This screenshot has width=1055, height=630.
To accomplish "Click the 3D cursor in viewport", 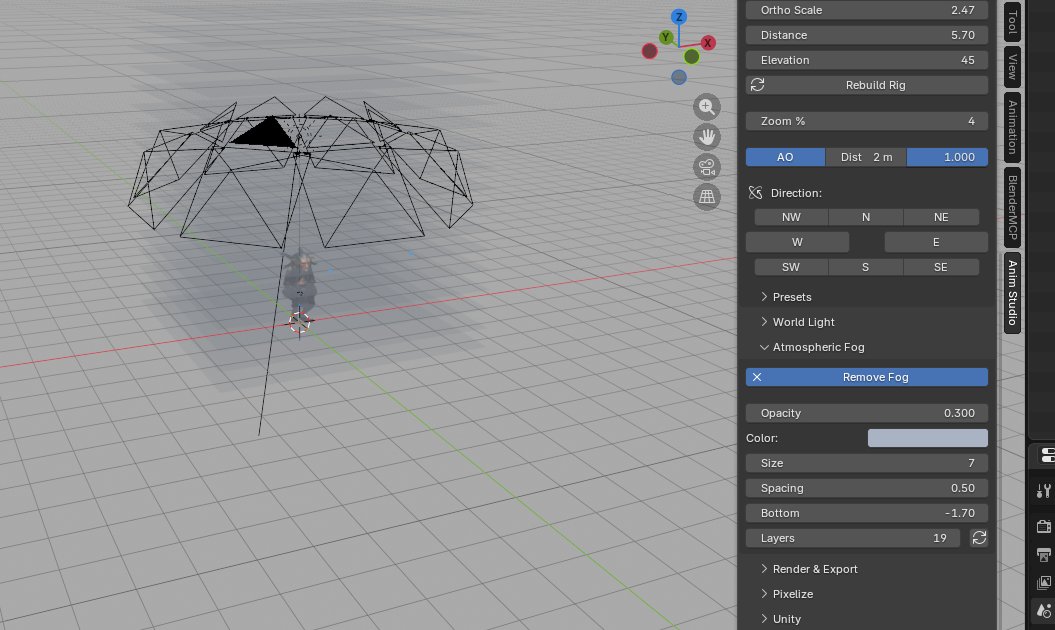I will click(299, 322).
